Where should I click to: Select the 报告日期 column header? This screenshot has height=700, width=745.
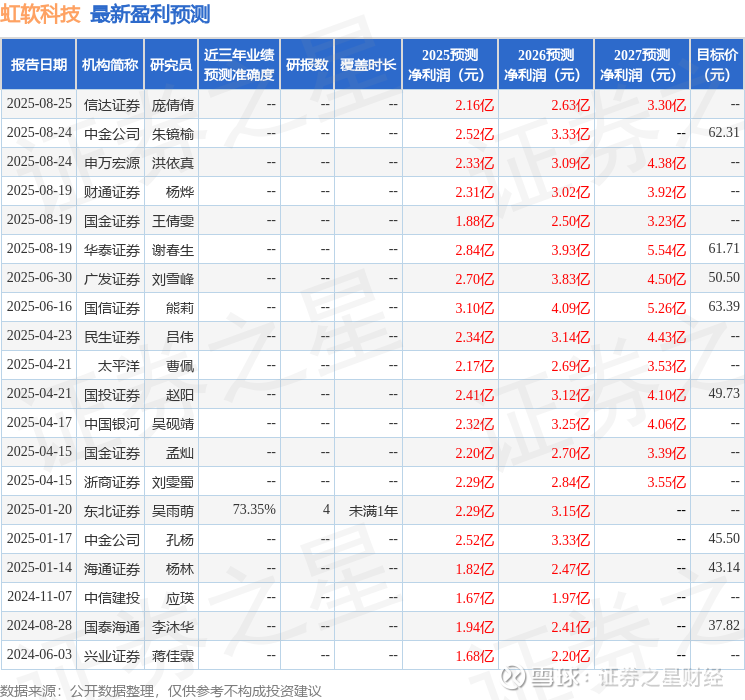pyautogui.click(x=38, y=65)
